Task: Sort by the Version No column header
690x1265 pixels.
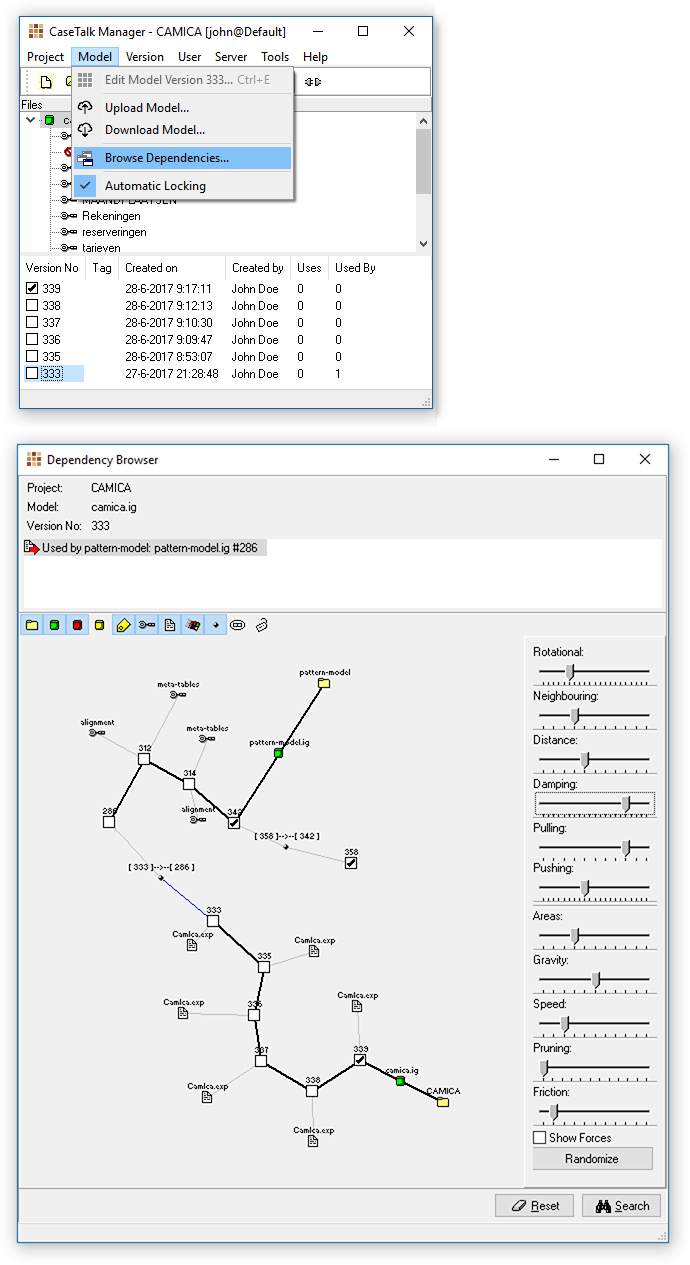Action: 53,268
